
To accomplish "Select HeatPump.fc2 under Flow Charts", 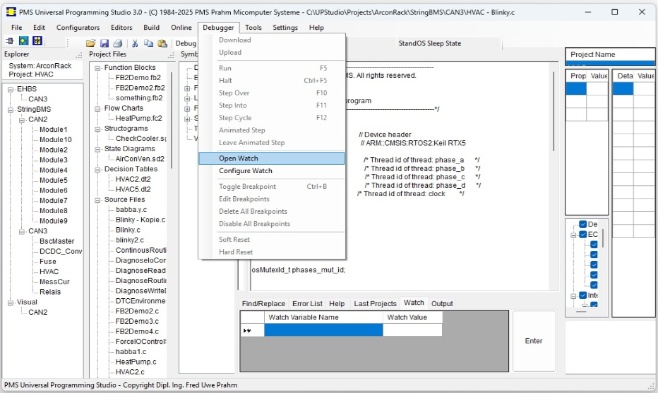I will (x=139, y=119).
